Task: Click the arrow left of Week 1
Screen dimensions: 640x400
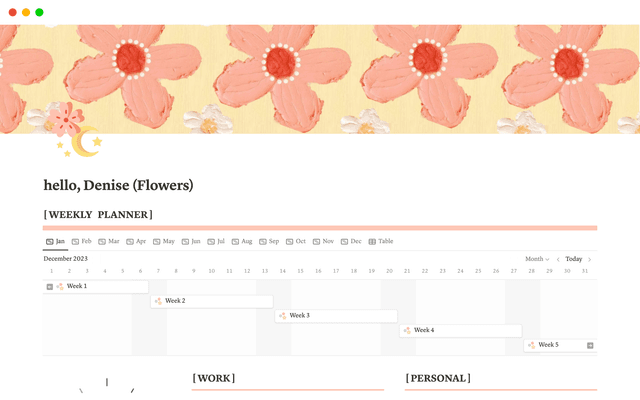Action: [49, 287]
